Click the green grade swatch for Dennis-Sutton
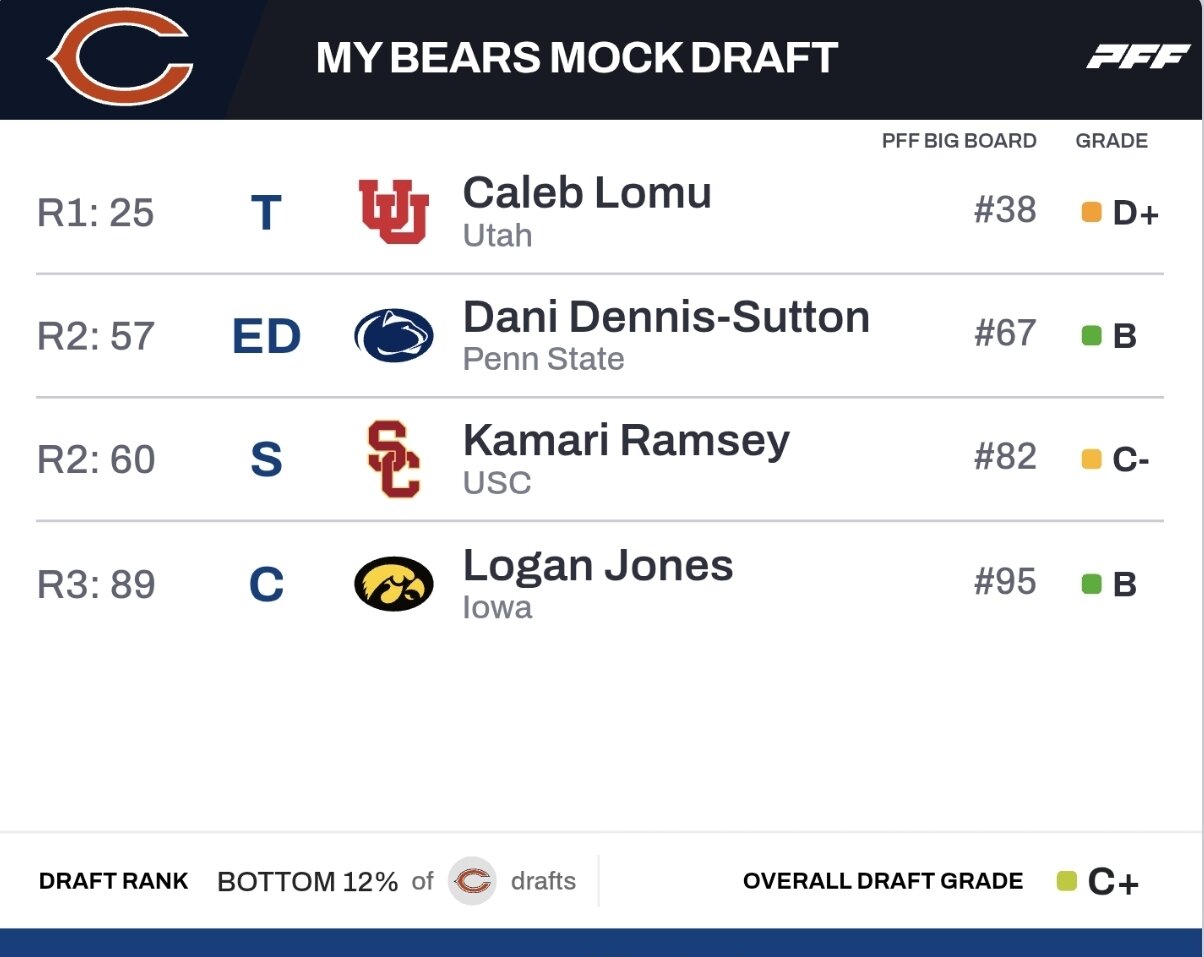This screenshot has height=957, width=1204. coord(1092,336)
